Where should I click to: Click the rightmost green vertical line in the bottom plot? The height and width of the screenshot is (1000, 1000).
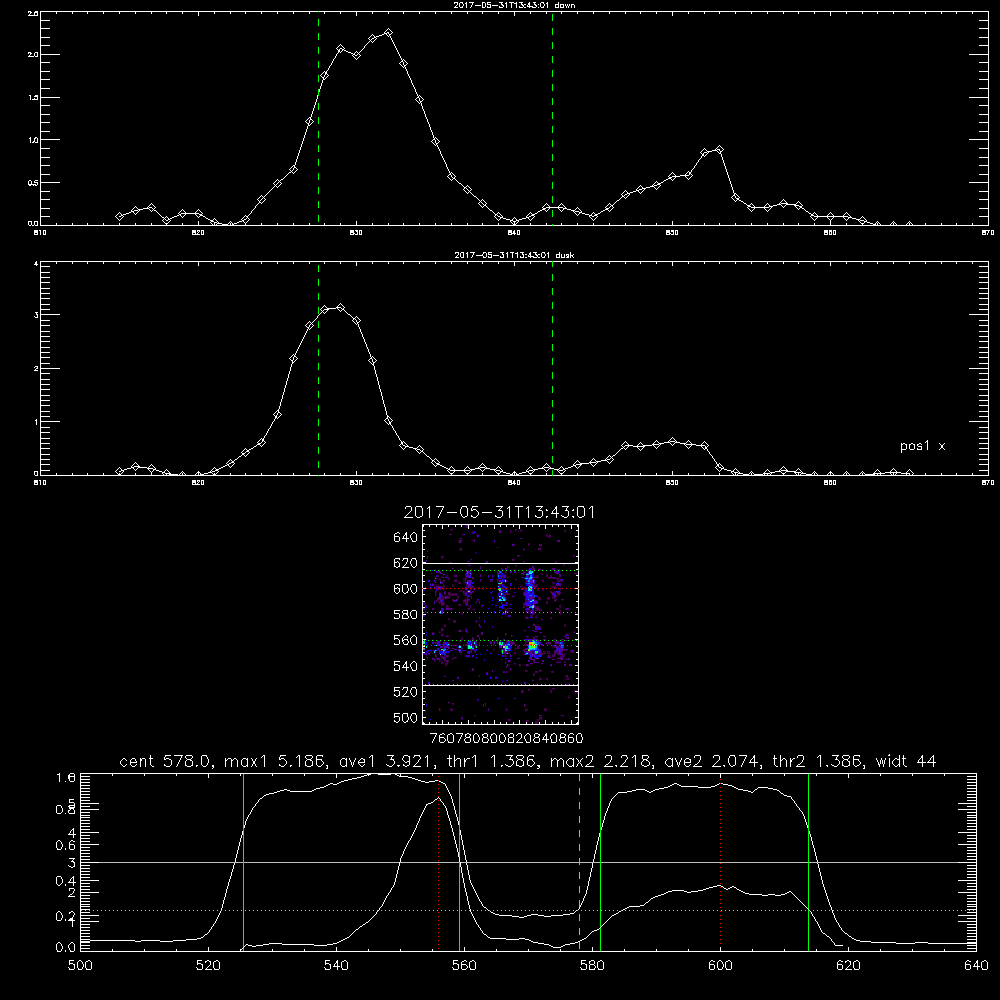tap(808, 862)
